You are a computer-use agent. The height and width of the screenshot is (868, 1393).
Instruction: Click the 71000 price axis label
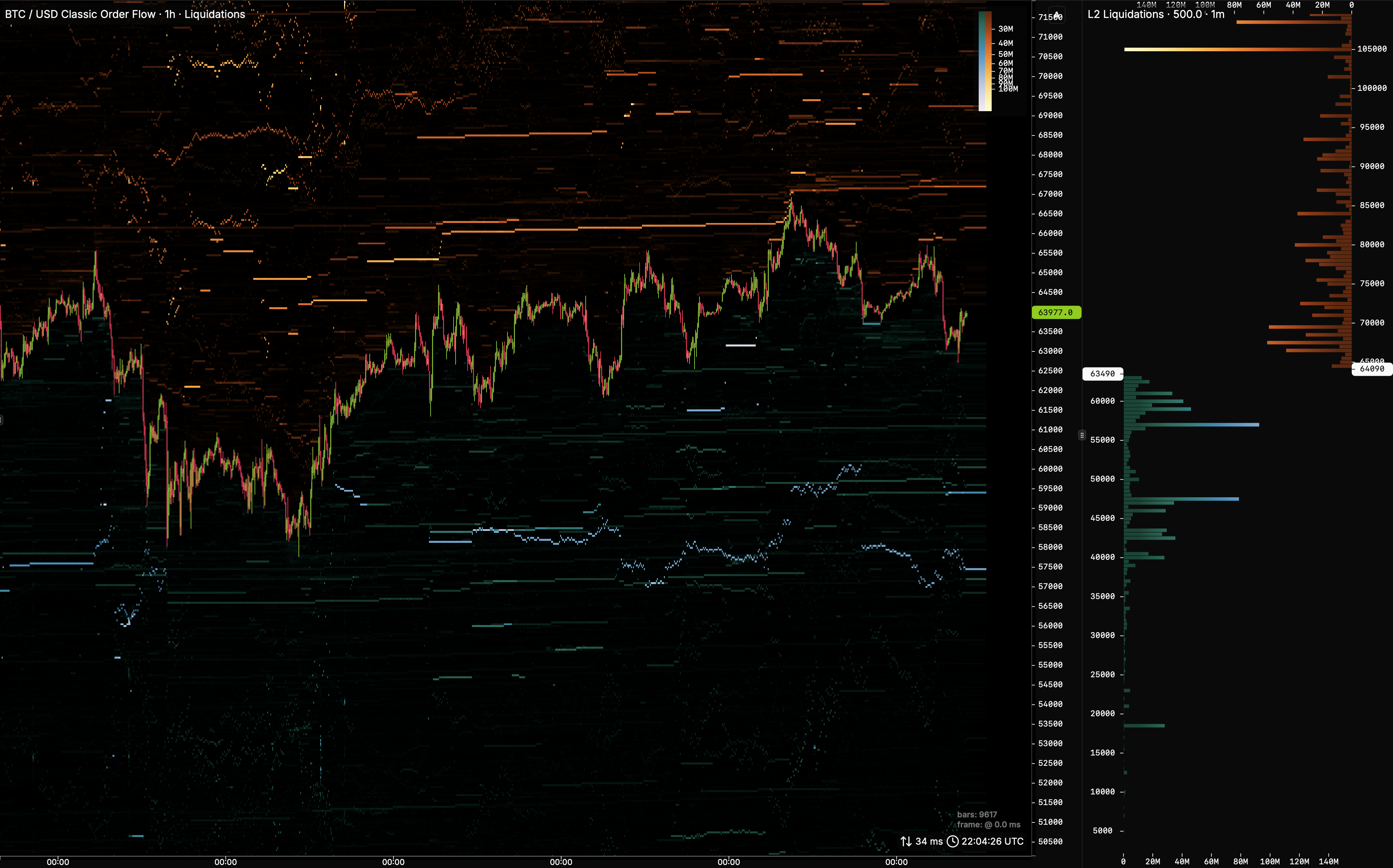tap(1050, 37)
